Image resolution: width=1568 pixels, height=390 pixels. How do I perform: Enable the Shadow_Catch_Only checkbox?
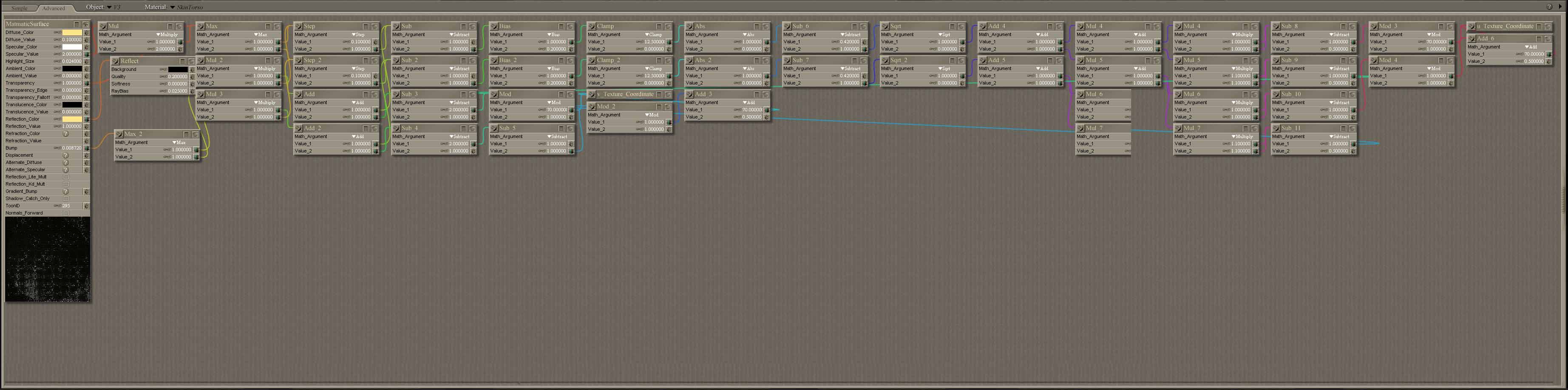tap(66, 199)
